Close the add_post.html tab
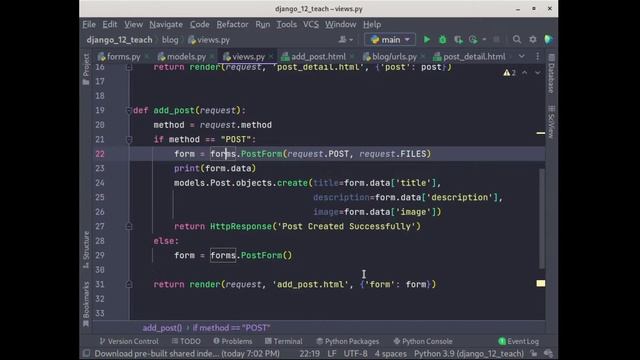640x360 pixels. (x=352, y=57)
